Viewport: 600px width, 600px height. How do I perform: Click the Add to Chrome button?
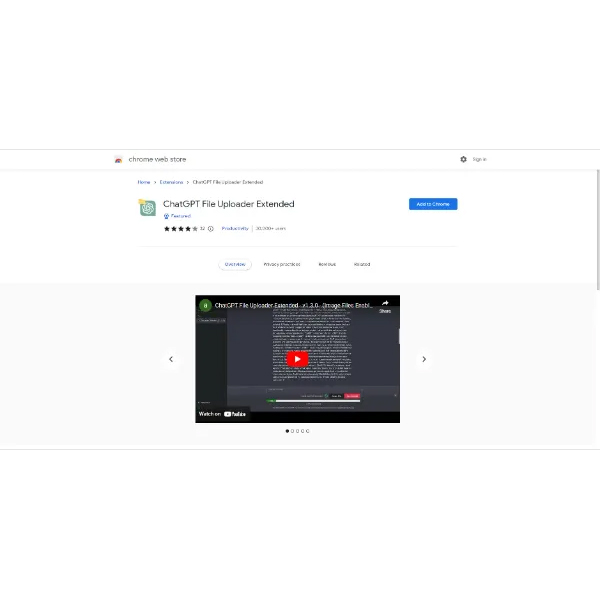pos(433,204)
